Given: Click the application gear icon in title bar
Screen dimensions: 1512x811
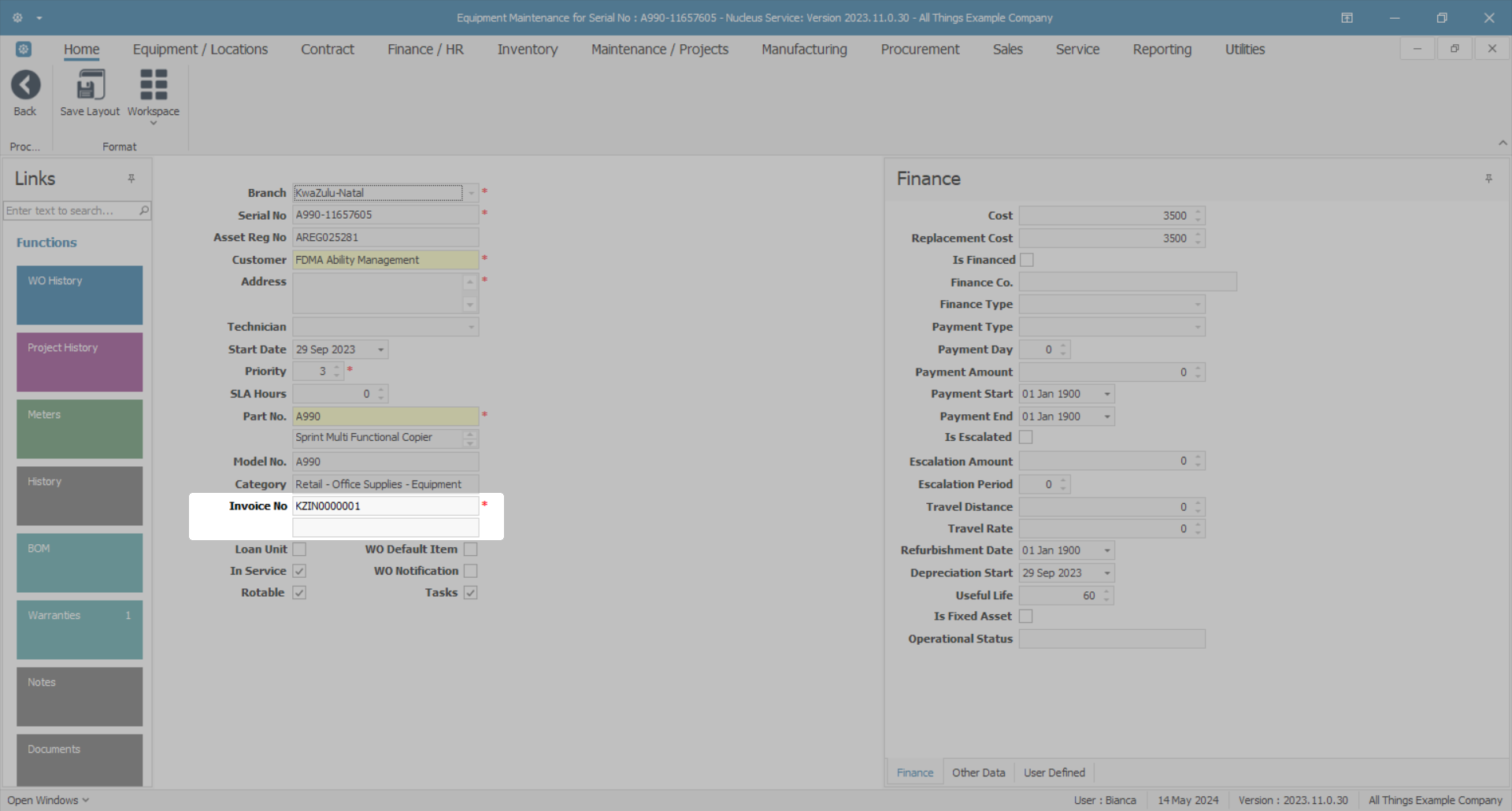Looking at the screenshot, I should pos(17,17).
